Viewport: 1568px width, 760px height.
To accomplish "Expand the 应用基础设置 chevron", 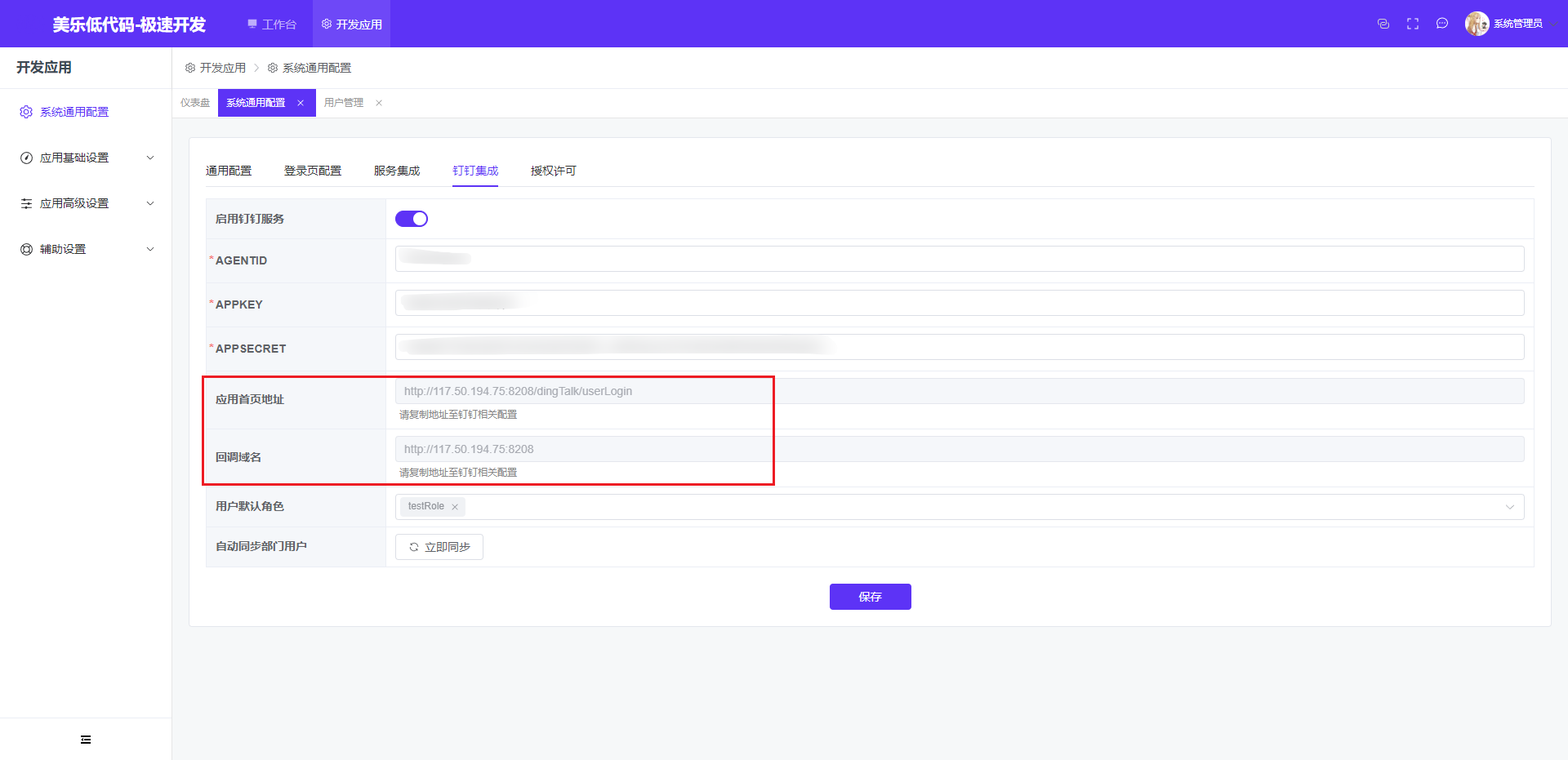I will pyautogui.click(x=150, y=158).
